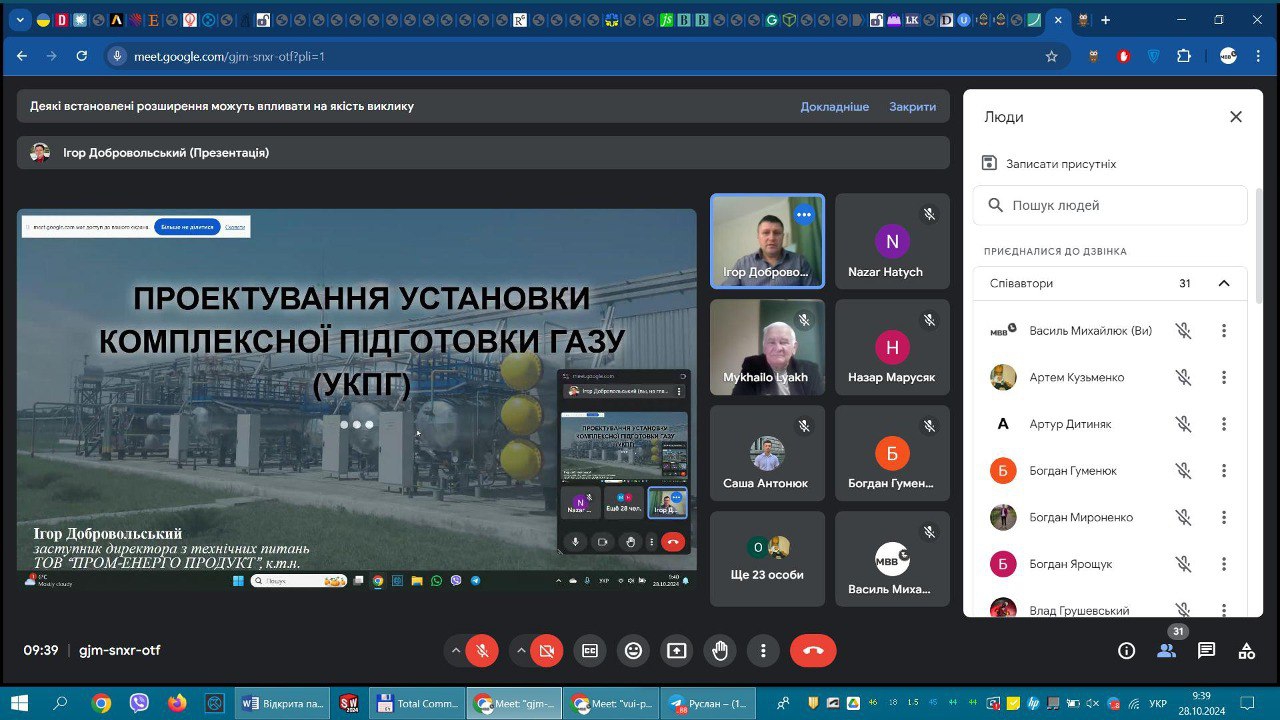Image resolution: width=1280 pixels, height=720 pixels.
Task: Toggle the People panel icon
Action: point(1166,651)
